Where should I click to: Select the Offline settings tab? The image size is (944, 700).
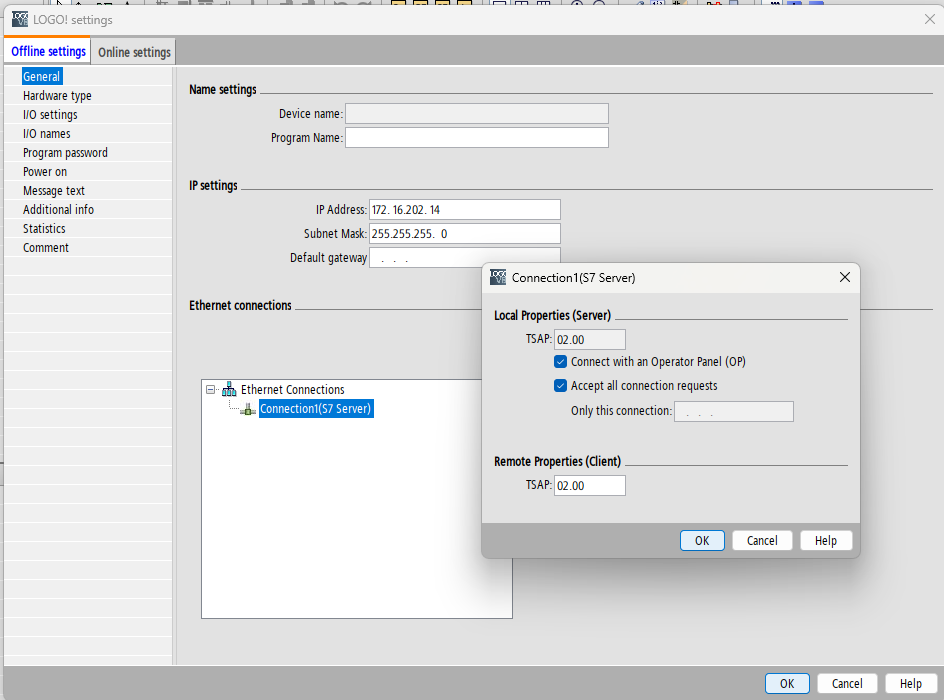(x=48, y=51)
